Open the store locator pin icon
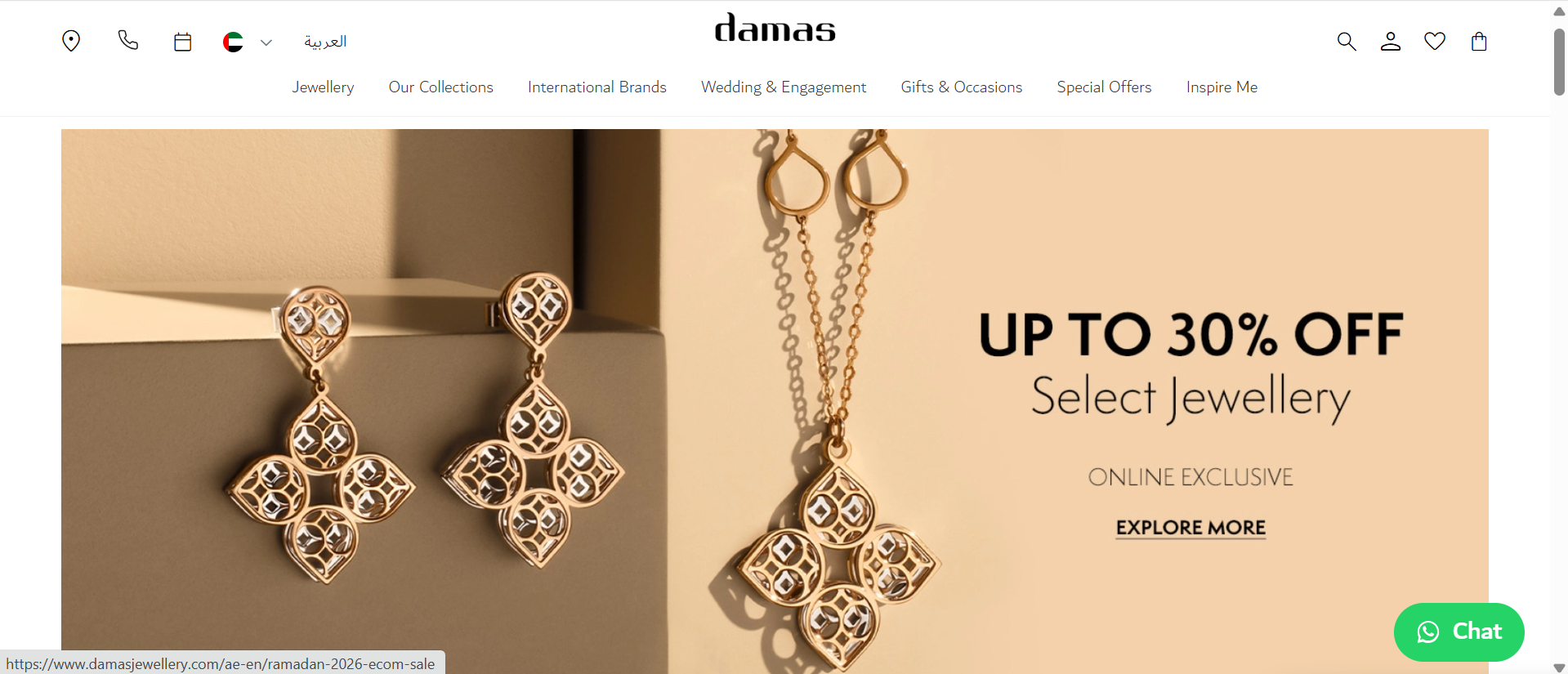Viewport: 1568px width, 674px height. (x=71, y=41)
